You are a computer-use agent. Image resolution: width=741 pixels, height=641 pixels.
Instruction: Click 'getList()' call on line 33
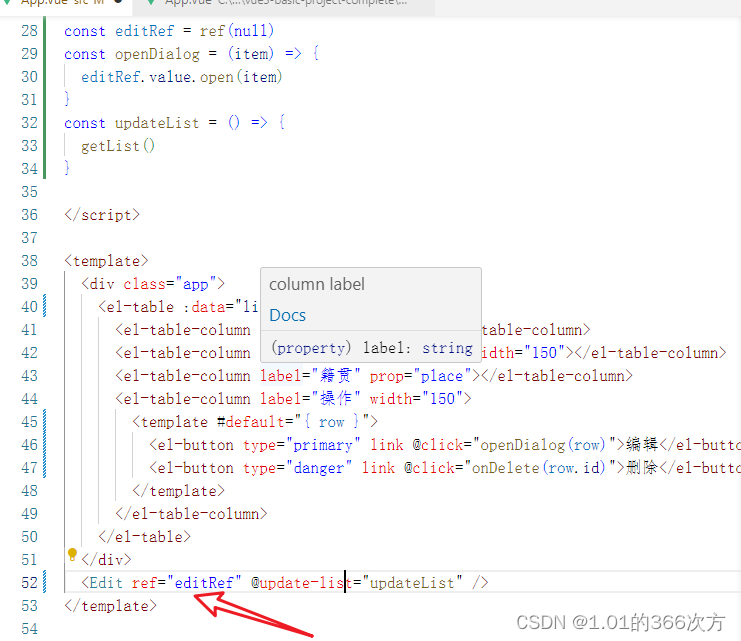point(118,146)
